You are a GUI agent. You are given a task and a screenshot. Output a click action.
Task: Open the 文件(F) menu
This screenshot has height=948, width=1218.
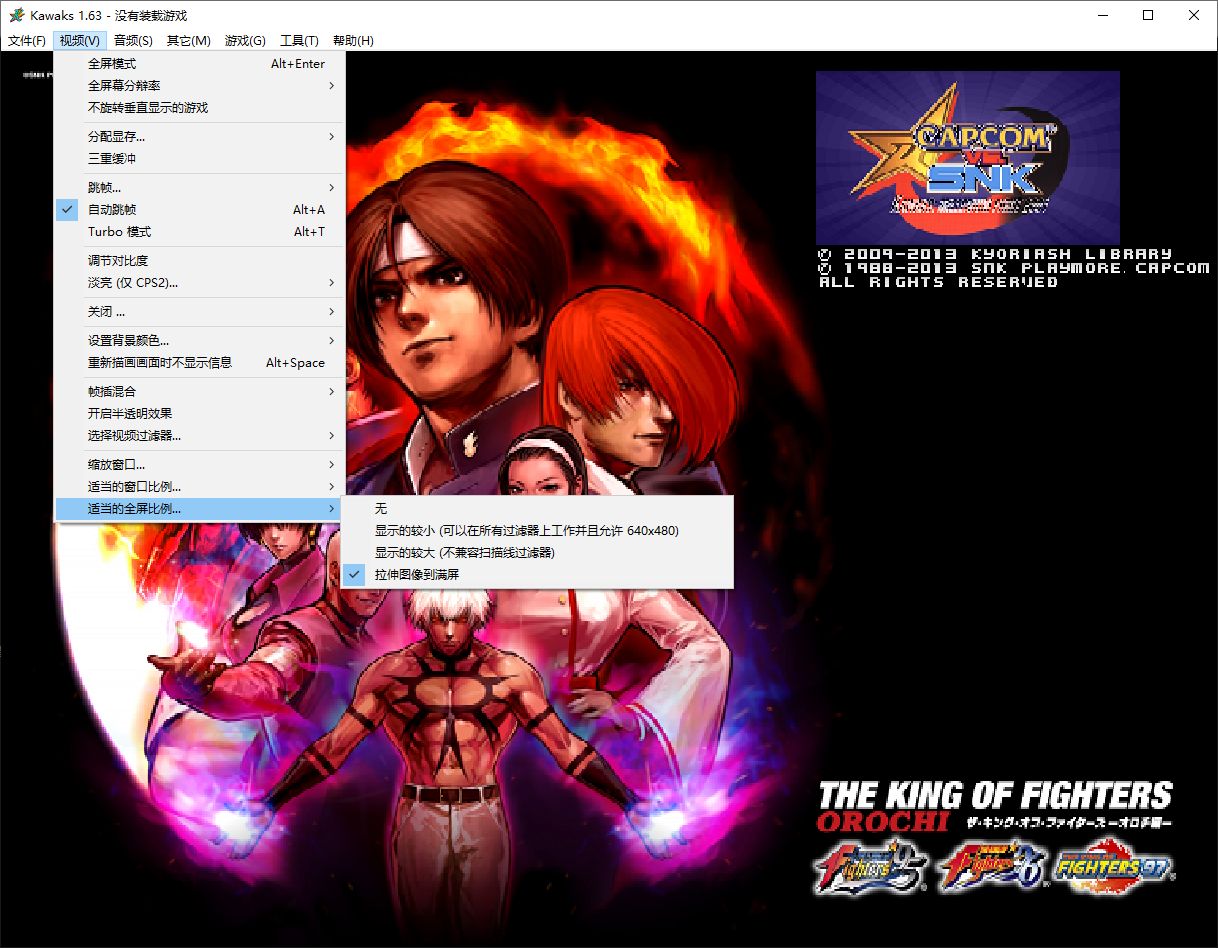tap(27, 41)
